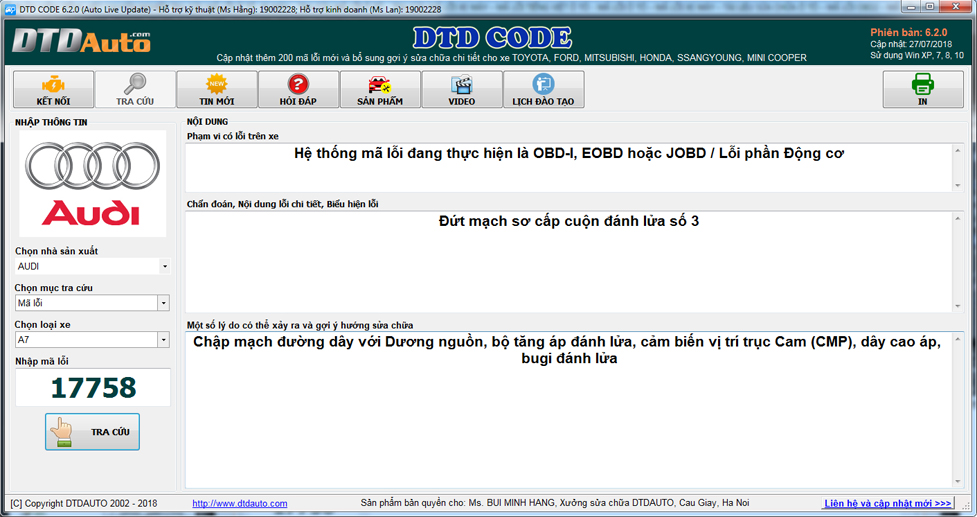The width and height of the screenshot is (977, 517).
Task: Click the IN printer button
Action: point(923,90)
